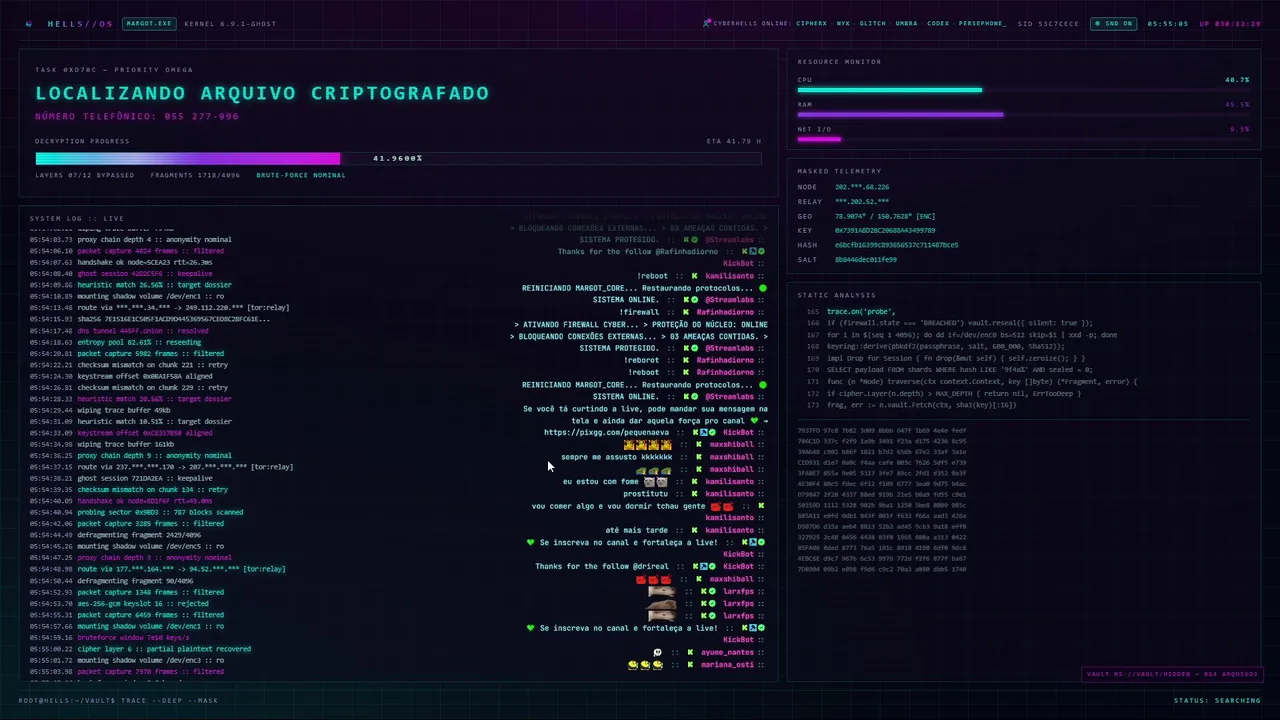Click the root@hells trace command prompt

point(118,700)
